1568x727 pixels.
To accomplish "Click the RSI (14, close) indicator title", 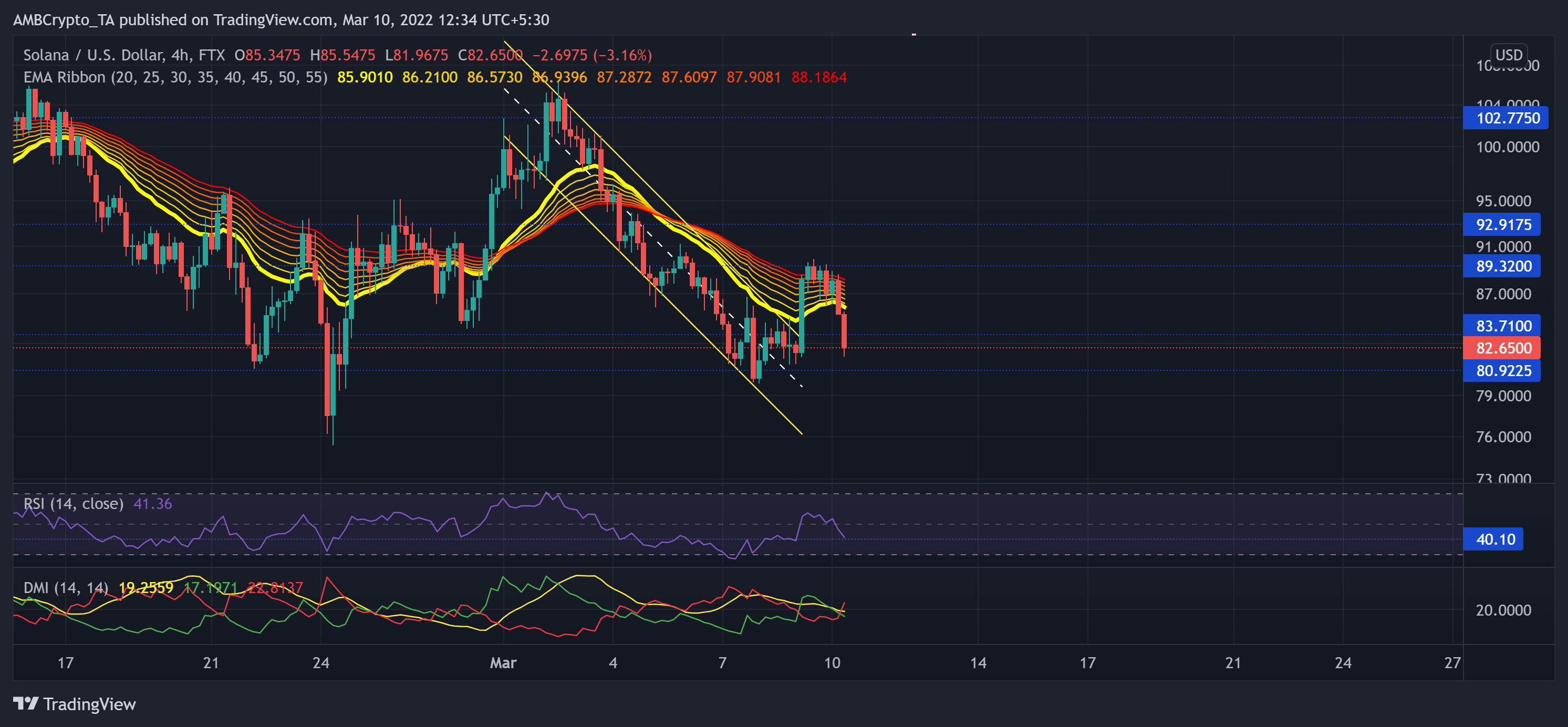I will 73,504.
